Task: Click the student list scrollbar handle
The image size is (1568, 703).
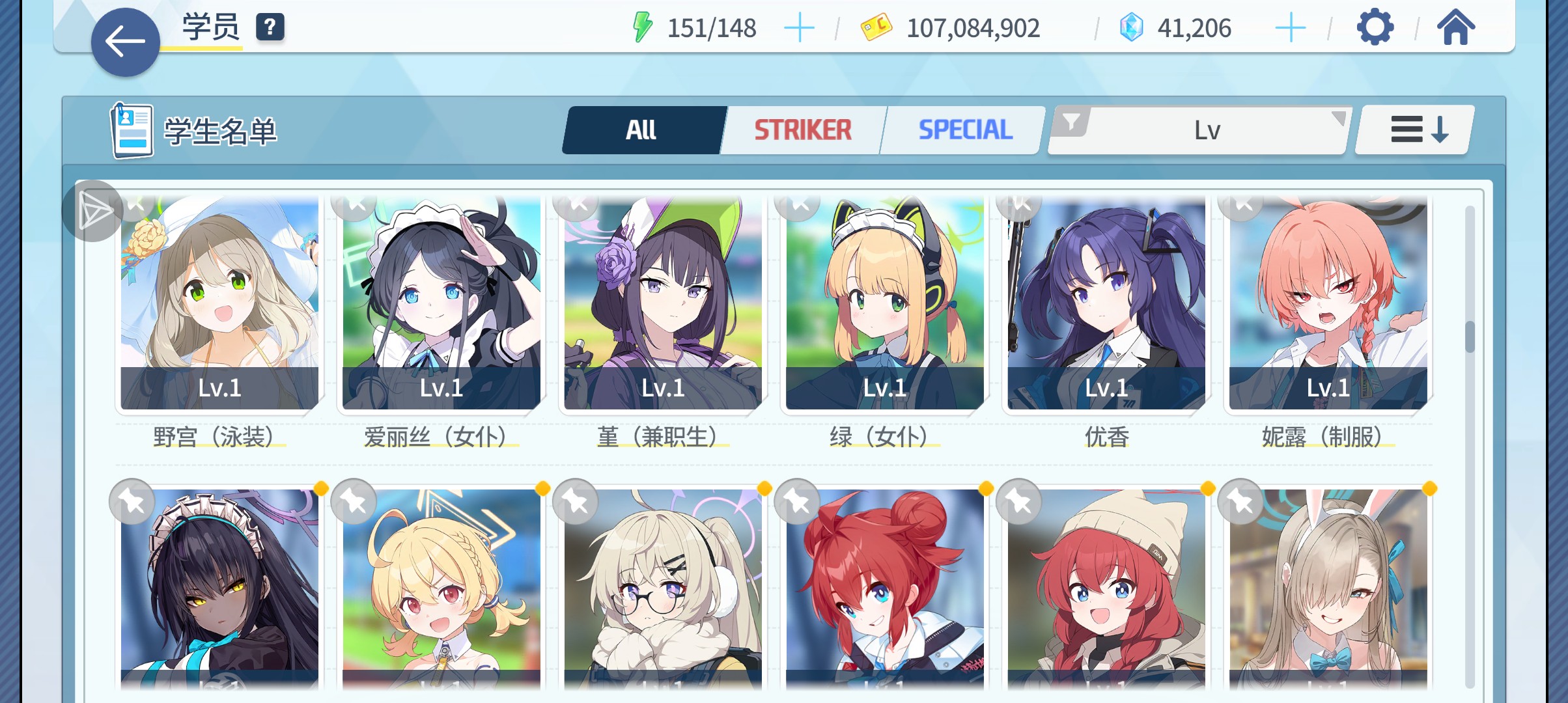Action: [x=1470, y=337]
